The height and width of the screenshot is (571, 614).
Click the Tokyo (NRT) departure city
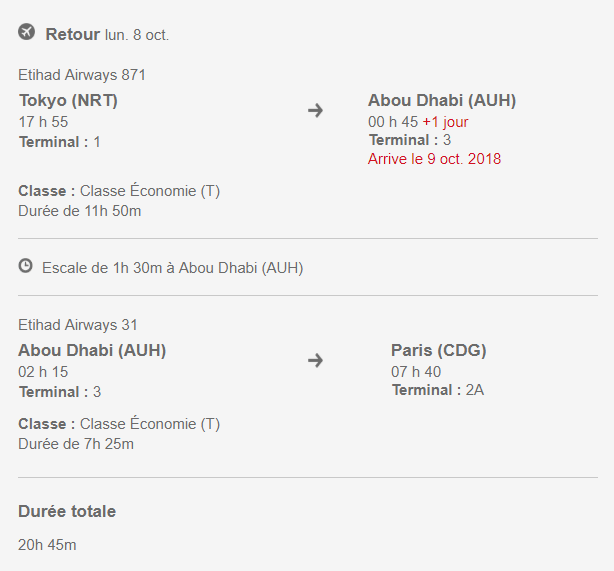point(68,100)
